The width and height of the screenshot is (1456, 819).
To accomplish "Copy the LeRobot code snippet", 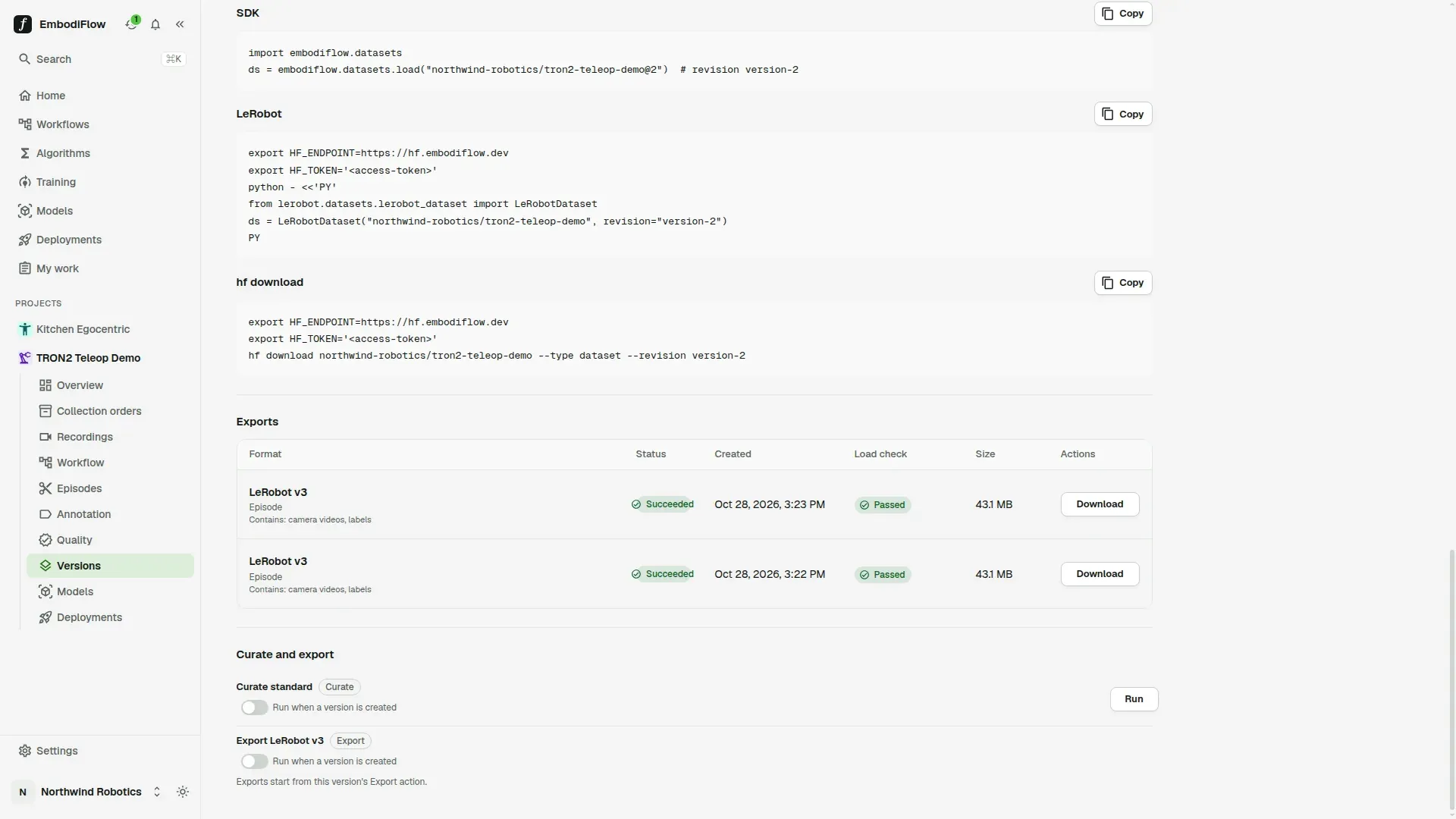I will pyautogui.click(x=1122, y=114).
